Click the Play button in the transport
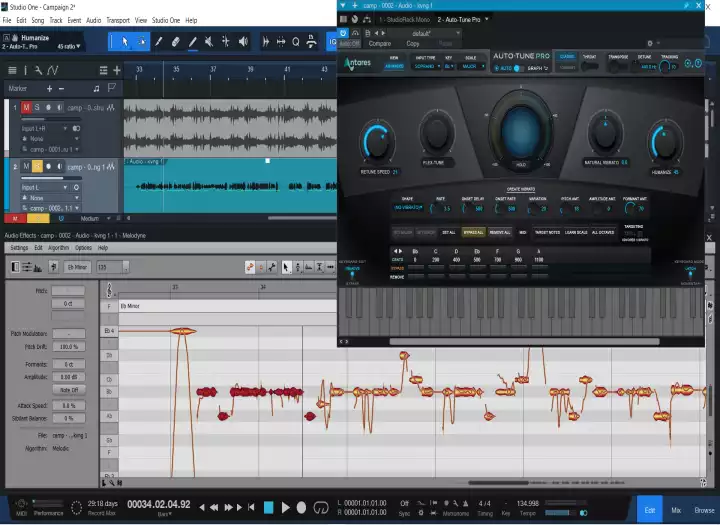The image size is (720, 525). click(285, 507)
